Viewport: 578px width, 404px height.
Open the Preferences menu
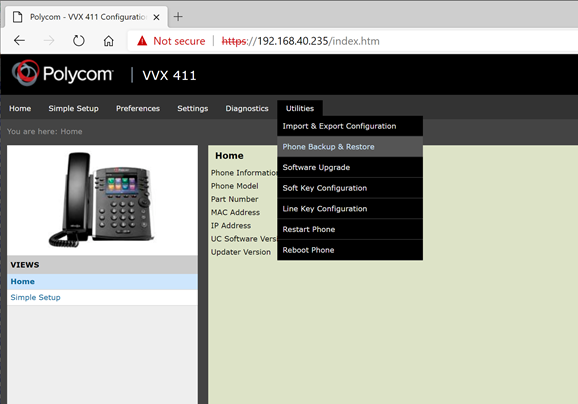pos(138,108)
